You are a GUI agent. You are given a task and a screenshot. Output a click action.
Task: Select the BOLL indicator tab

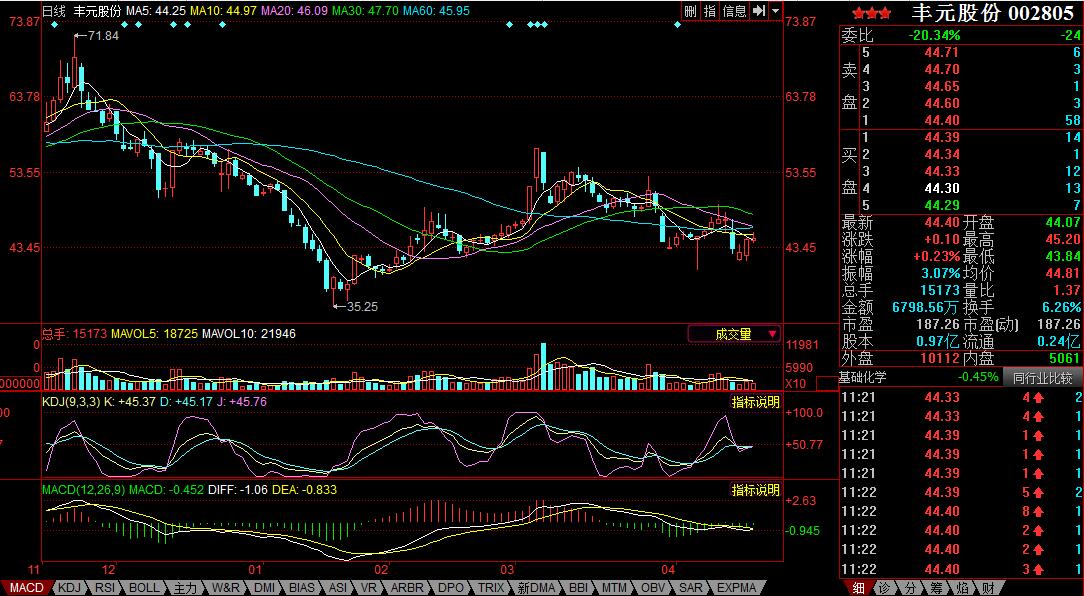[144, 588]
